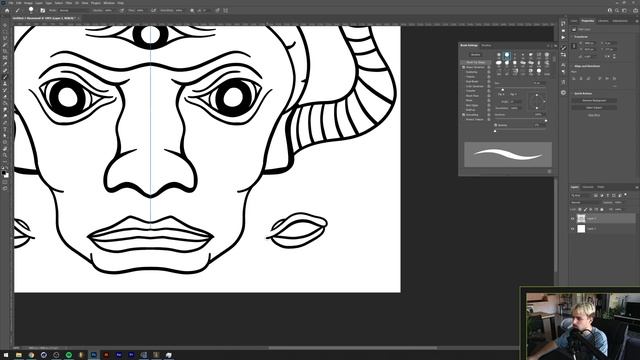Switch to the Adjustments tab
This screenshot has width=640, height=360.
620,21
